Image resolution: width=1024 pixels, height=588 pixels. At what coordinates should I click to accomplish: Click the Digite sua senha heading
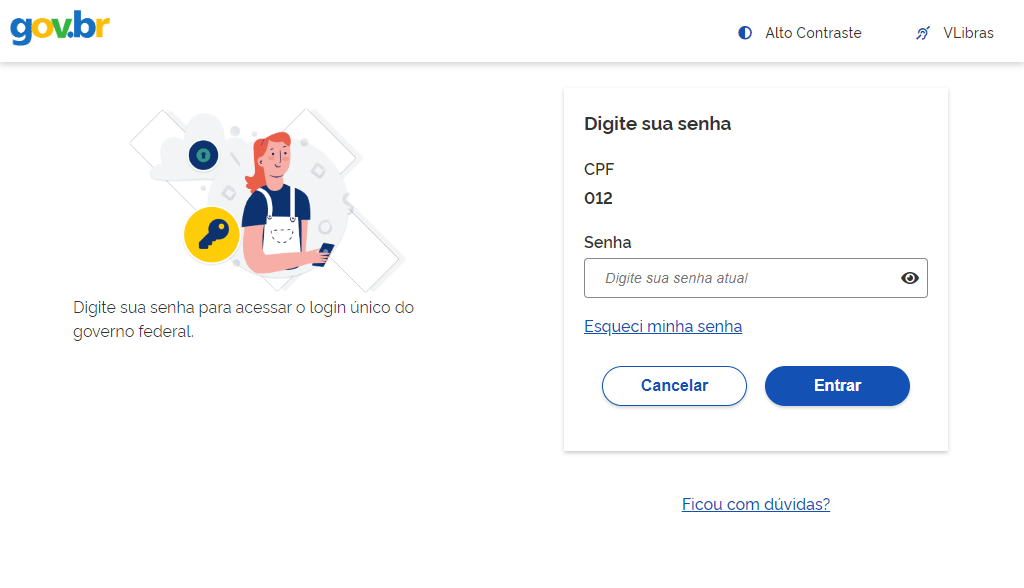(657, 123)
